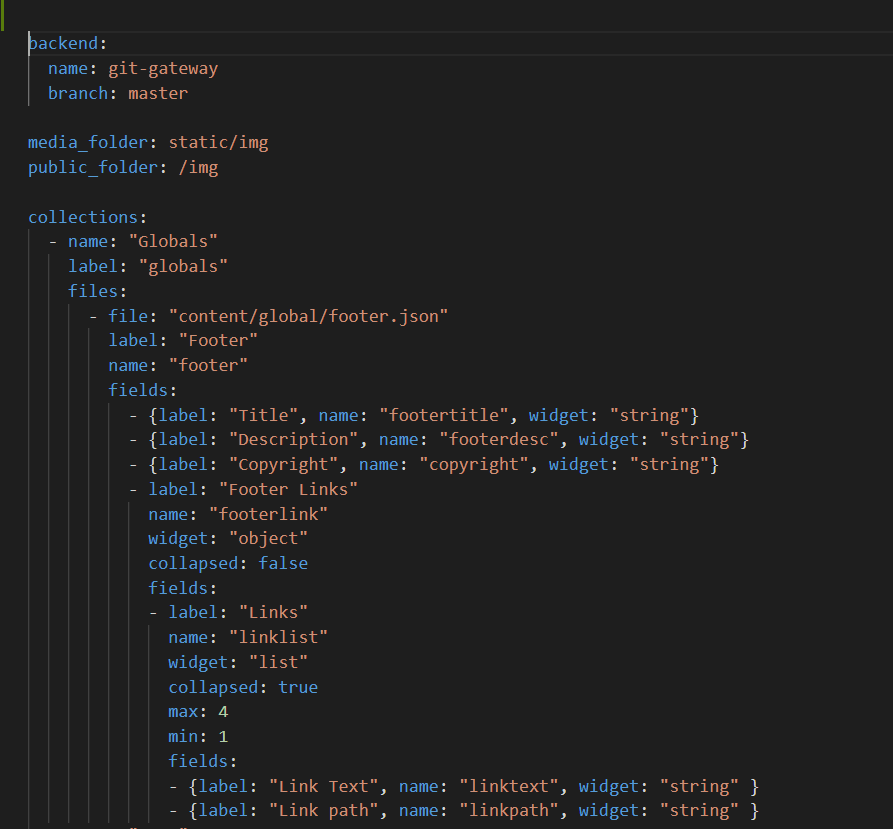Click the value "false" after collapsed

click(283, 563)
